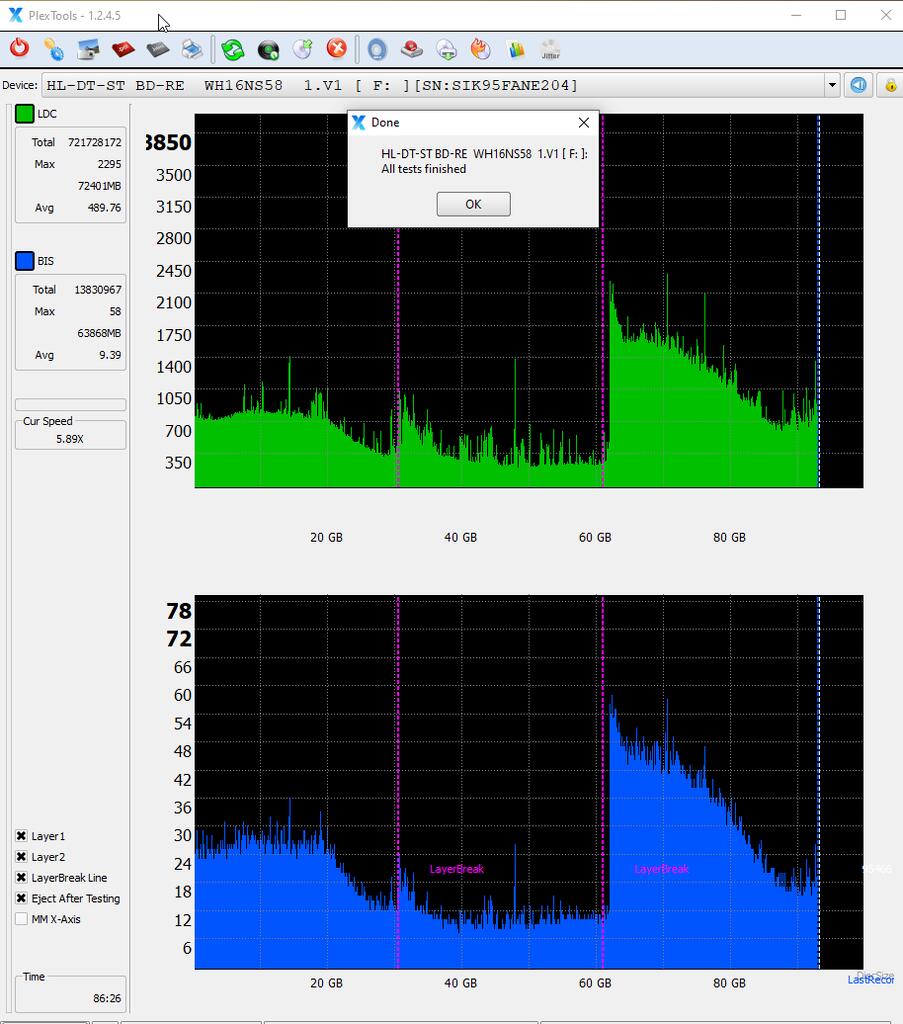Click the red disc drive icon
903x1024 pixels.
[412, 49]
